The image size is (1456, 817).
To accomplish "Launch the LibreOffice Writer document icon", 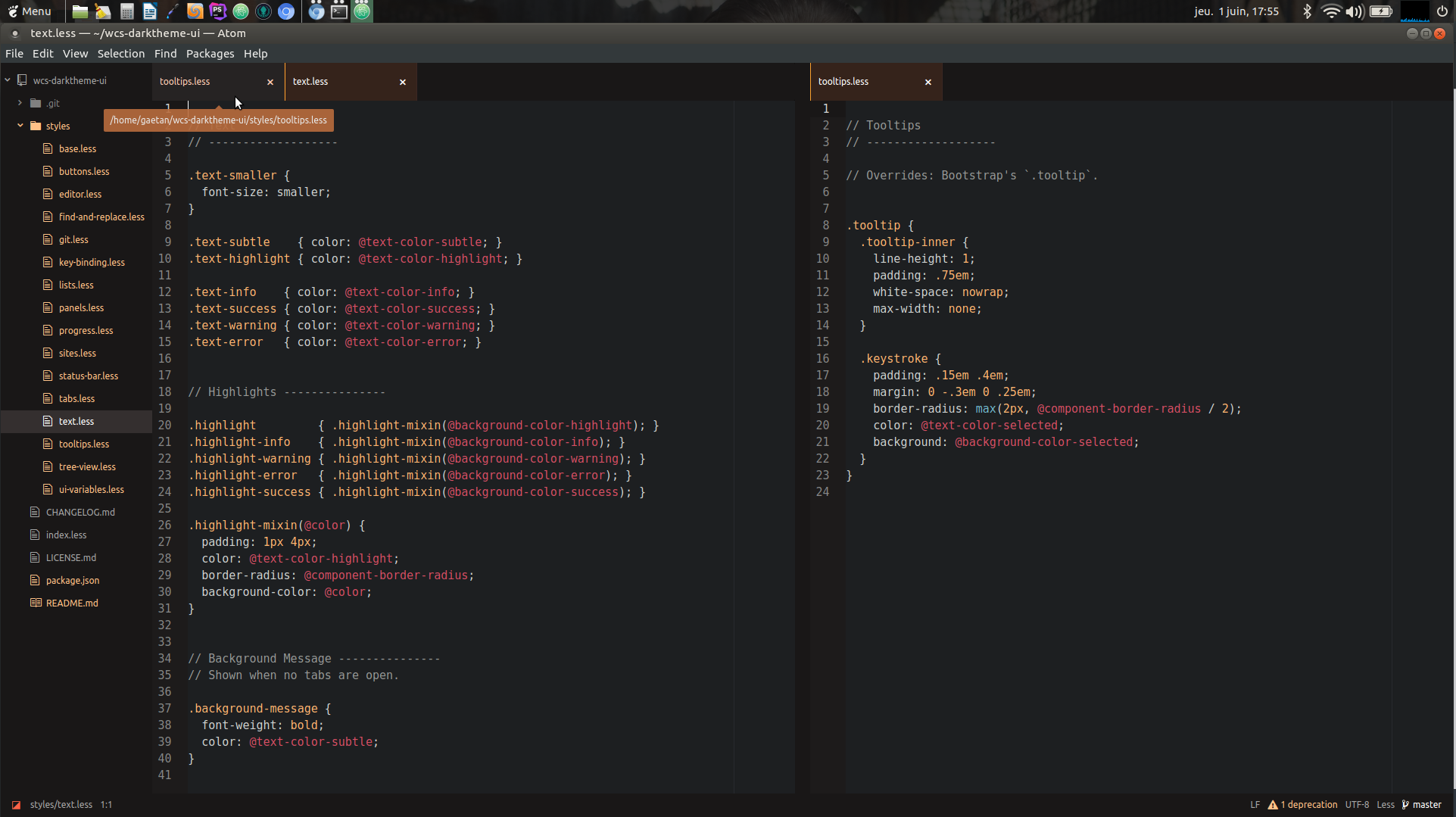I will click(149, 11).
